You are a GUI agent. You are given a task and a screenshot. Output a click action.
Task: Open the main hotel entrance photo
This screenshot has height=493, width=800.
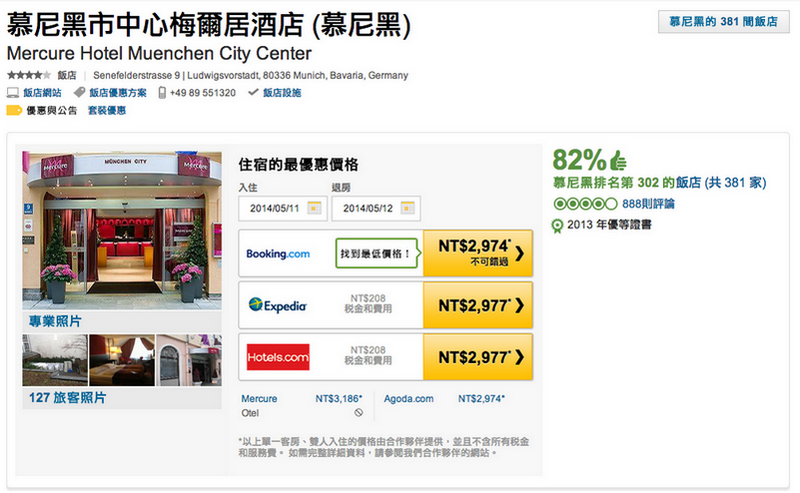click(122, 230)
